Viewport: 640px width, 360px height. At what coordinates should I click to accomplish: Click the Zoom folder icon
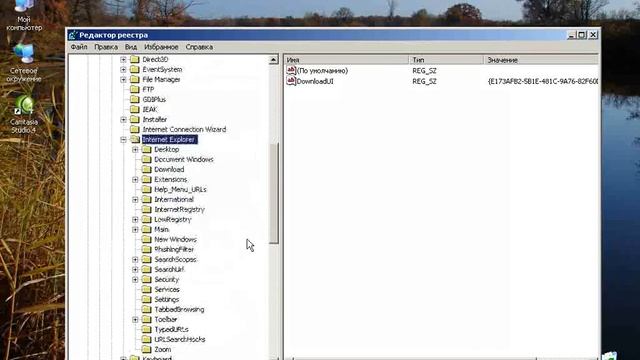147,349
